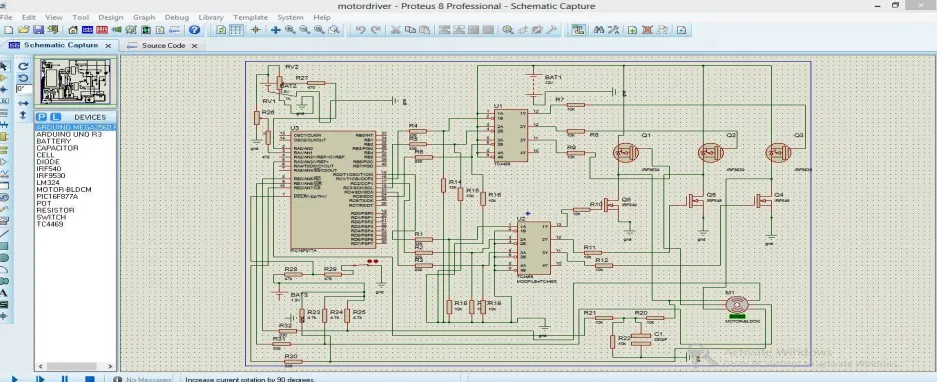Click the rotation angle input field
Screen dimensions: 942x382
(x=24, y=89)
